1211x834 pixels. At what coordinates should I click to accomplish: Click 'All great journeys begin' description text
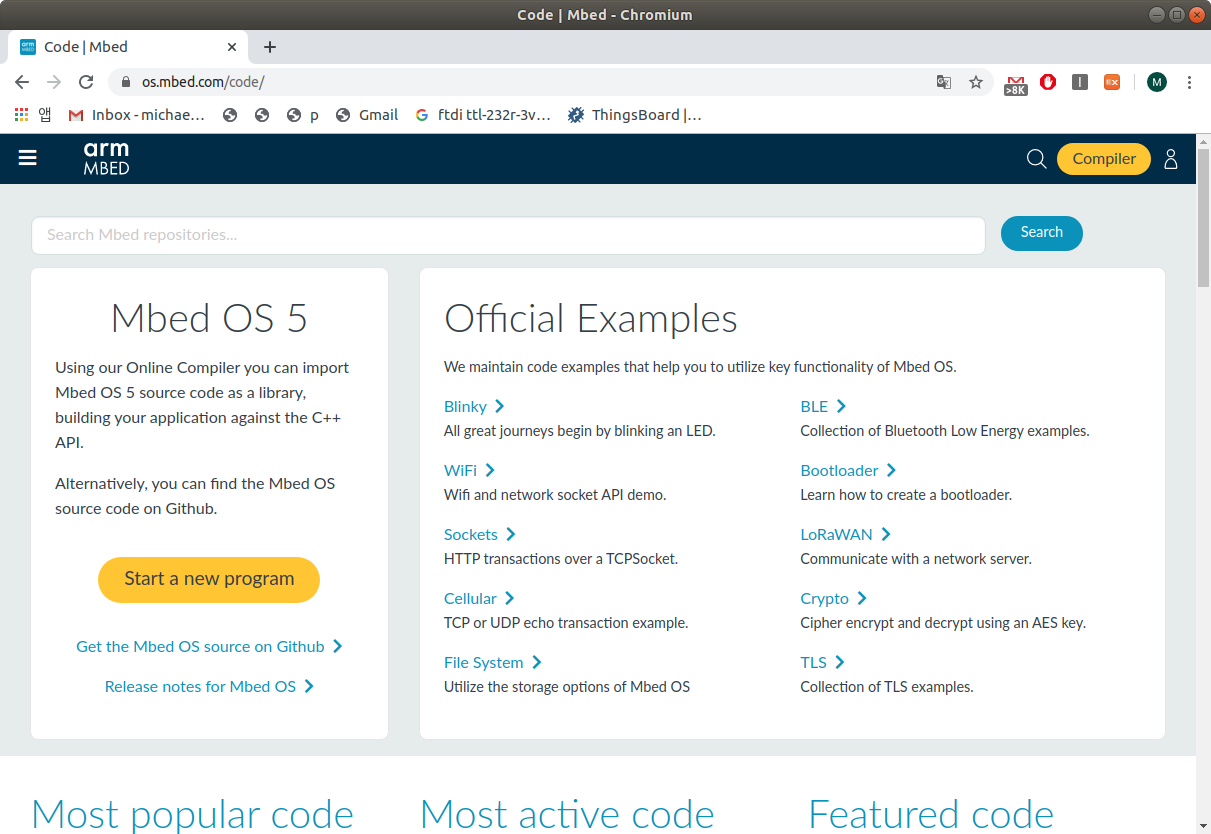tap(580, 431)
